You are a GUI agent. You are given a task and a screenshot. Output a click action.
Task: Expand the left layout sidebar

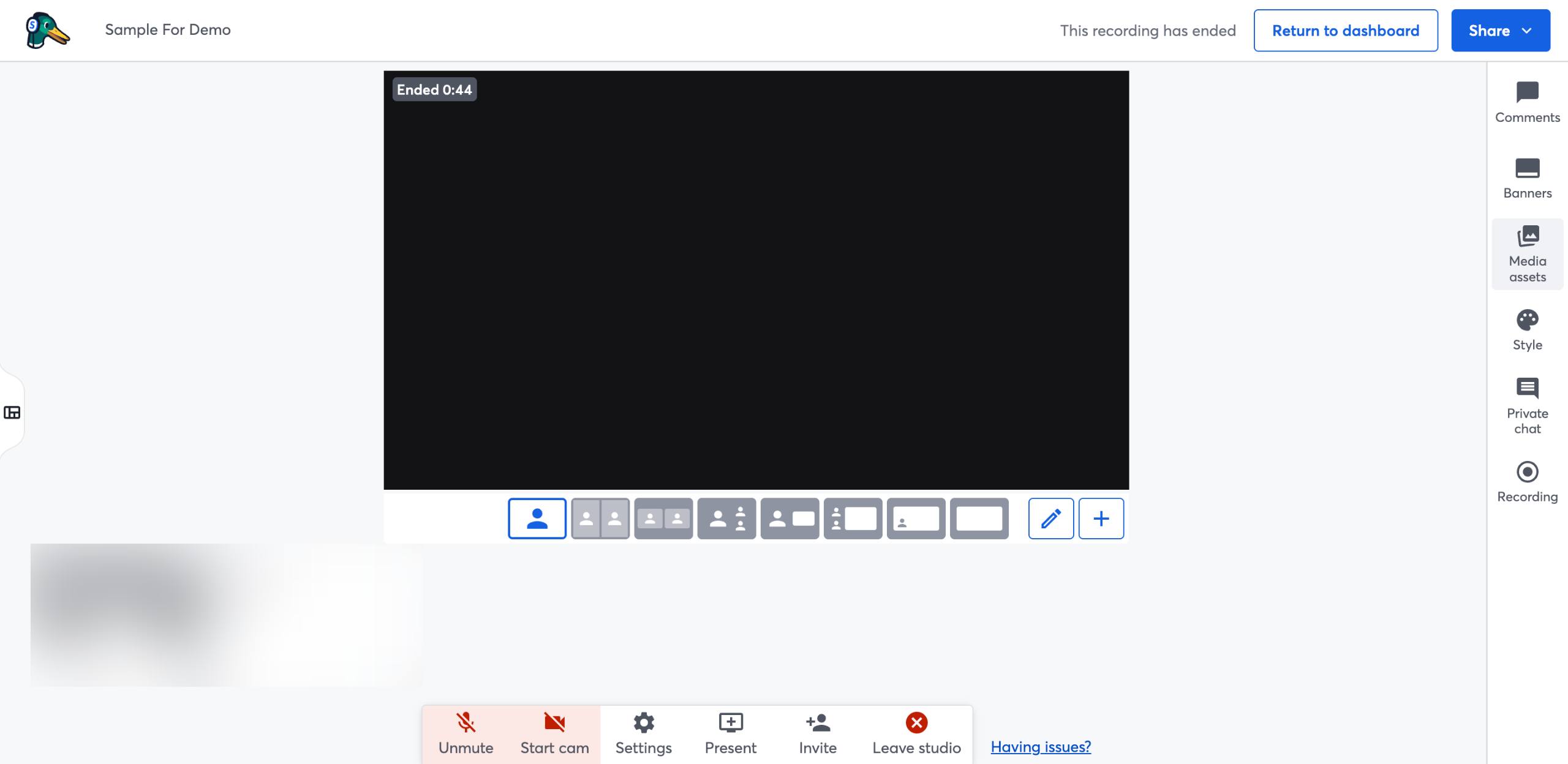coord(12,413)
